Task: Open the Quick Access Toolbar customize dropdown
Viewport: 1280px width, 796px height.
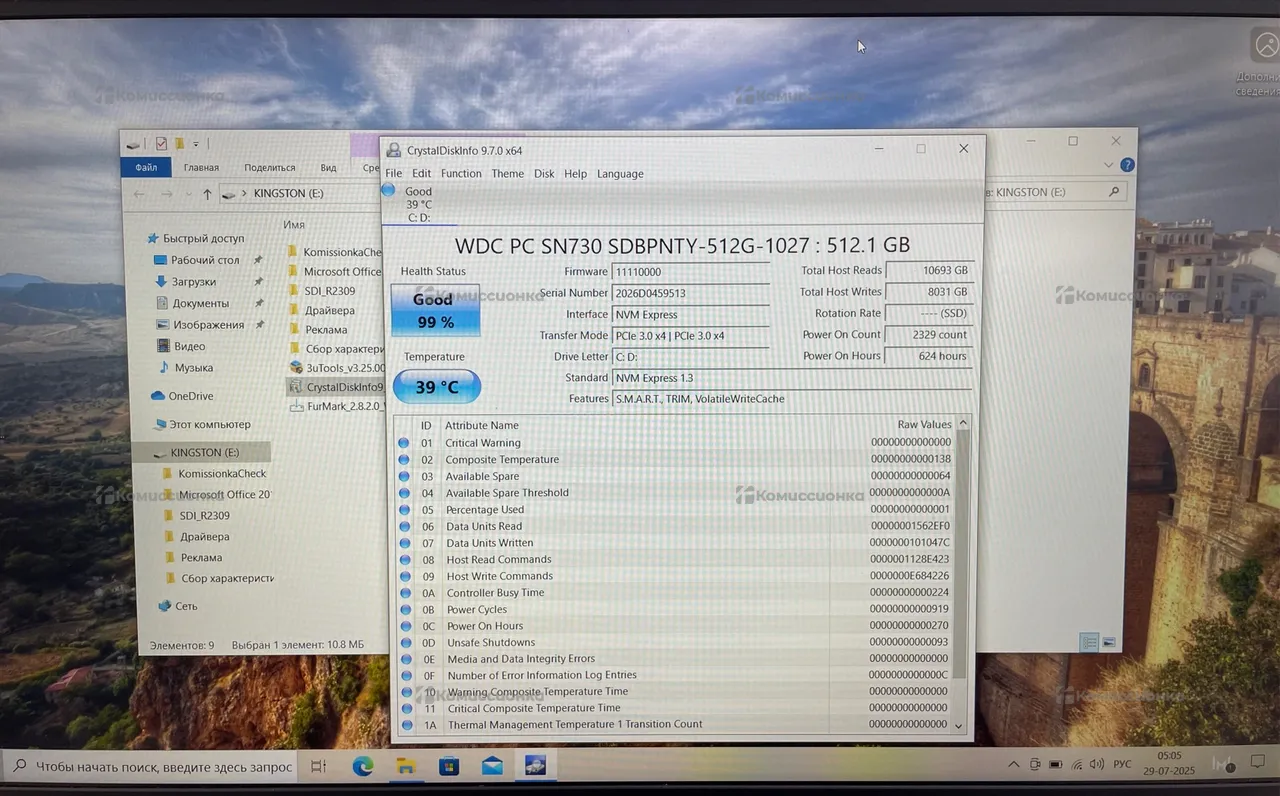Action: (x=196, y=144)
